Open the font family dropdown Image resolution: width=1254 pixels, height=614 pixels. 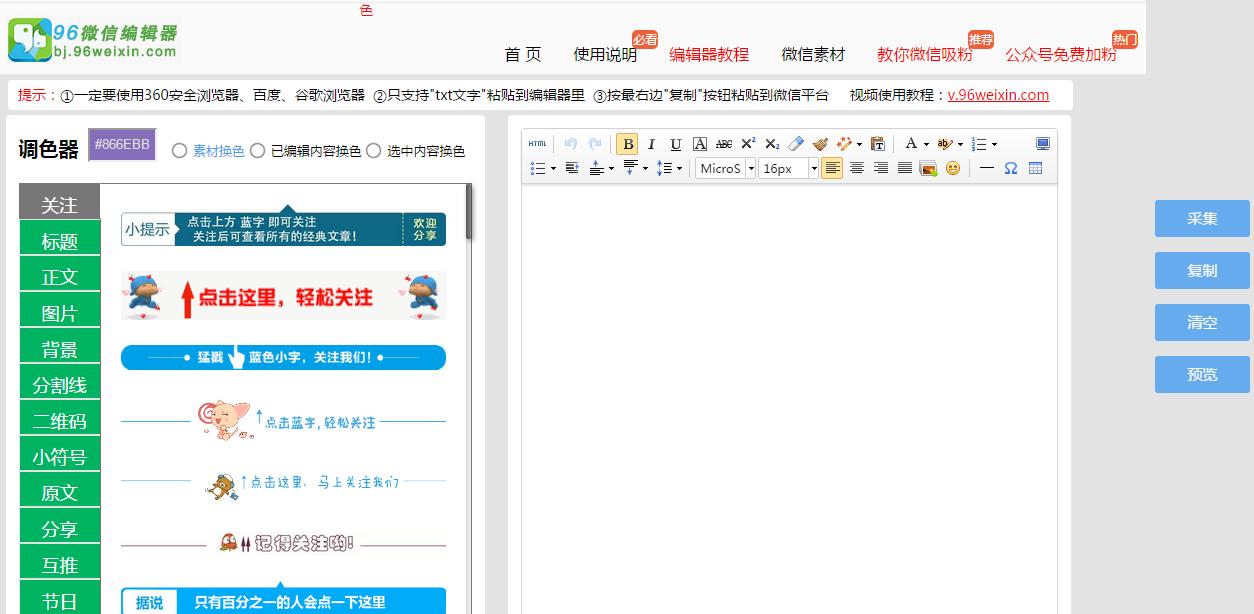point(722,168)
